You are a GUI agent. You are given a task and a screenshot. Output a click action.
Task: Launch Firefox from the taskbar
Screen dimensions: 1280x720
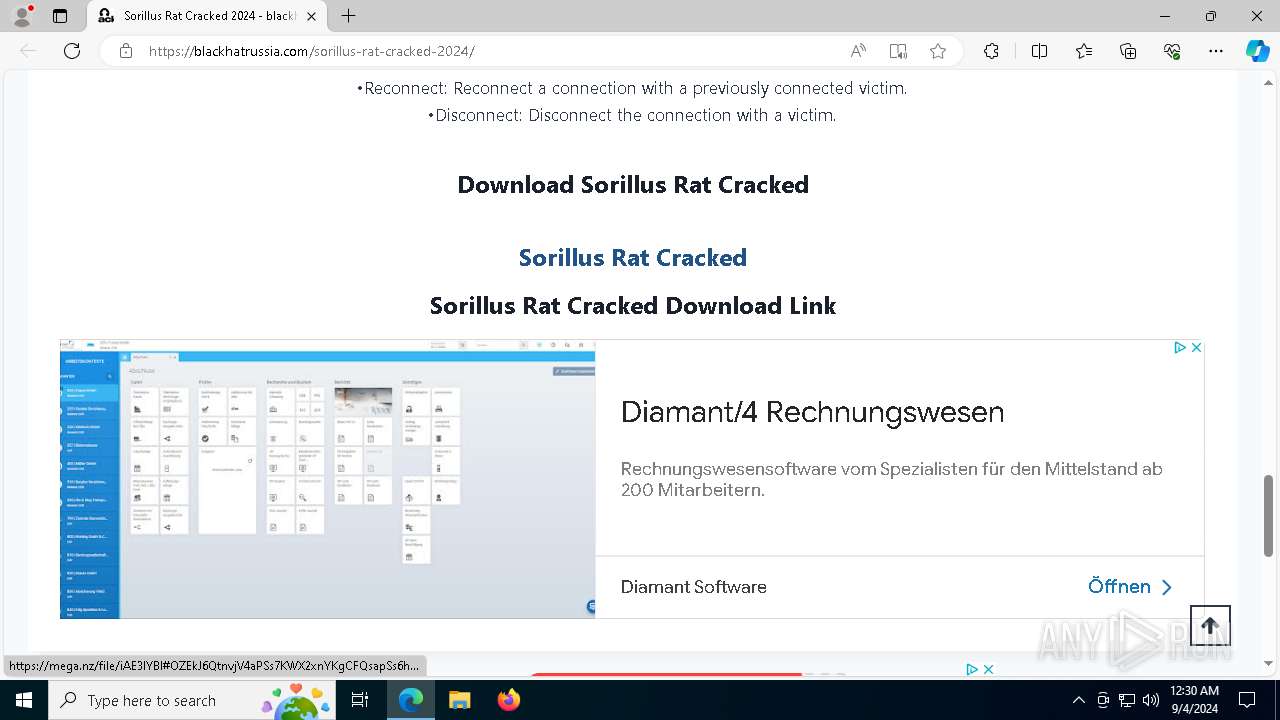509,700
